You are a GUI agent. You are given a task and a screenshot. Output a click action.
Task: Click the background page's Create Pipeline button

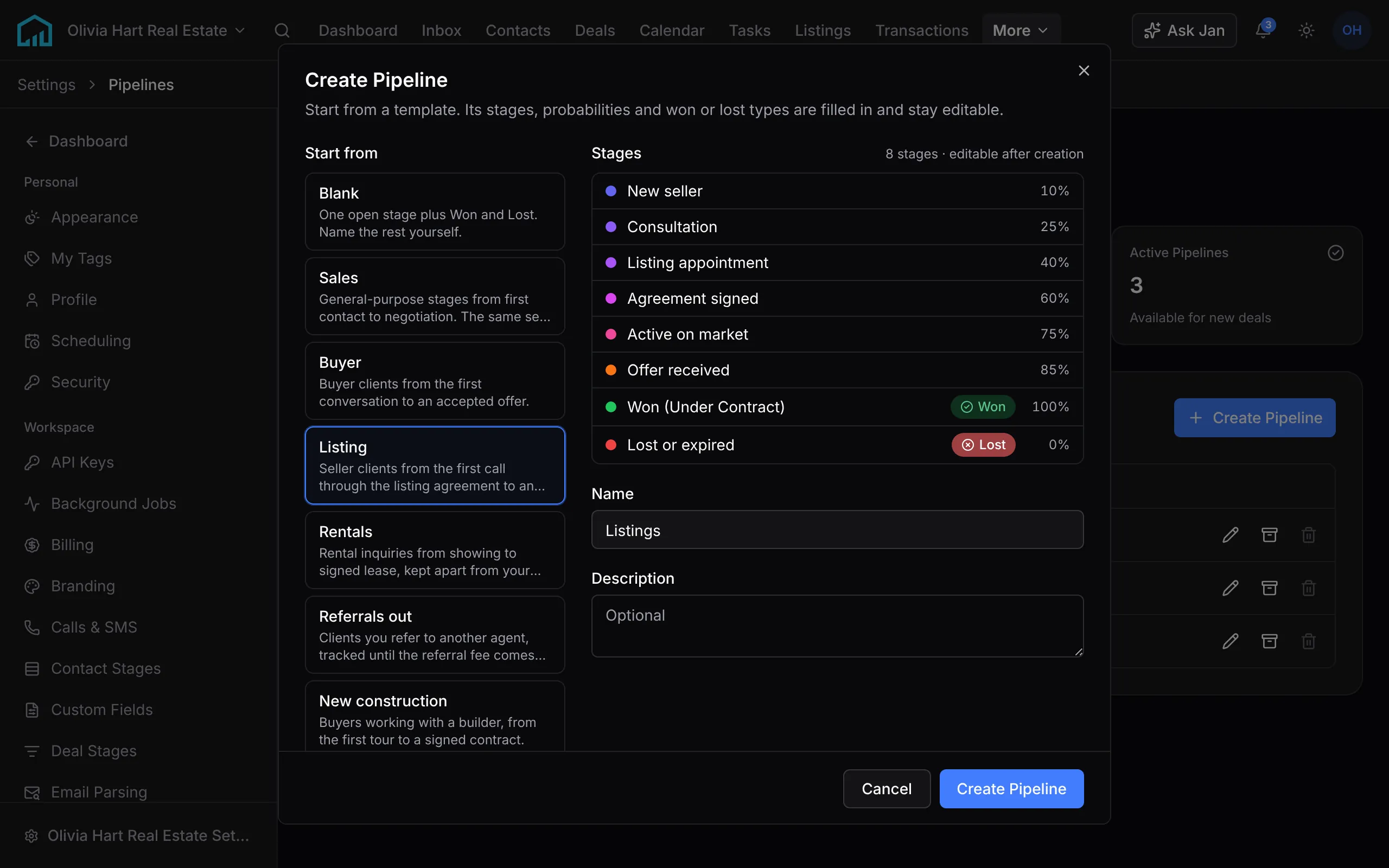click(1254, 418)
